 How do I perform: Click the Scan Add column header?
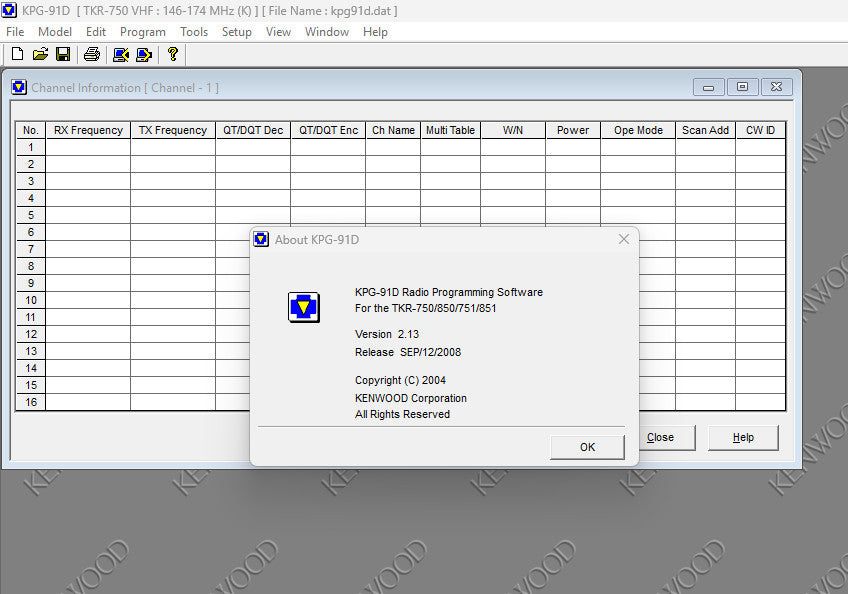coord(706,130)
